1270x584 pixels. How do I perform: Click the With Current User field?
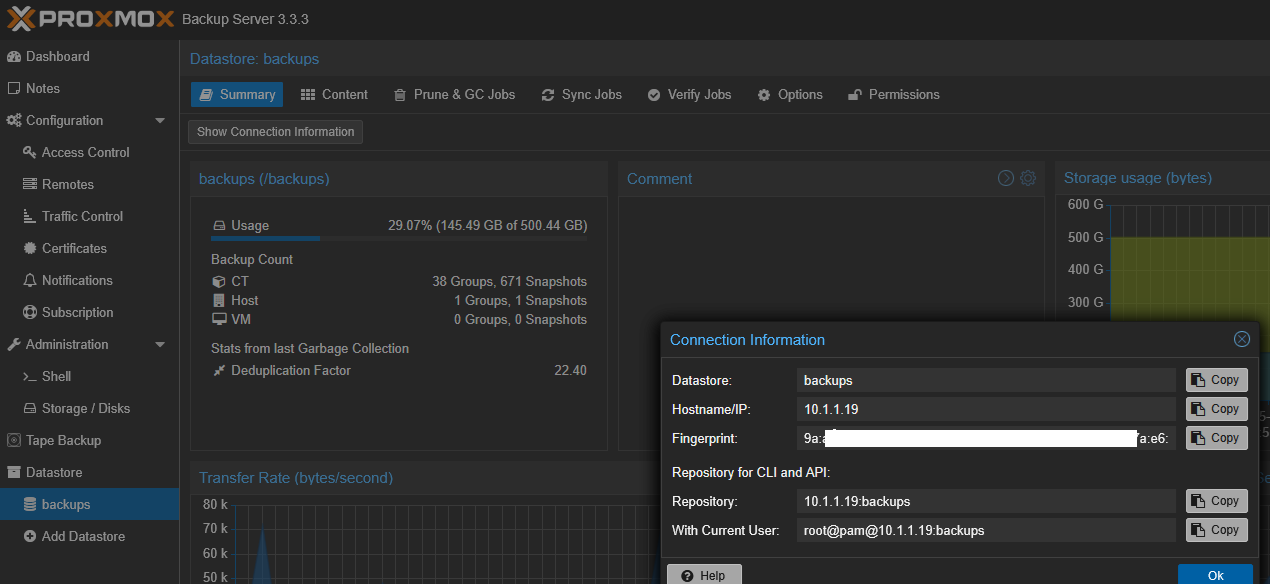986,530
